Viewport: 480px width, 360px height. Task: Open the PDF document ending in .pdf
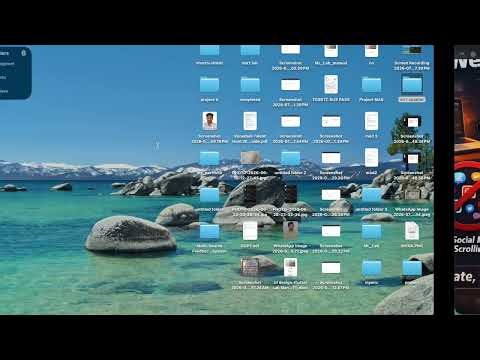(x=250, y=121)
